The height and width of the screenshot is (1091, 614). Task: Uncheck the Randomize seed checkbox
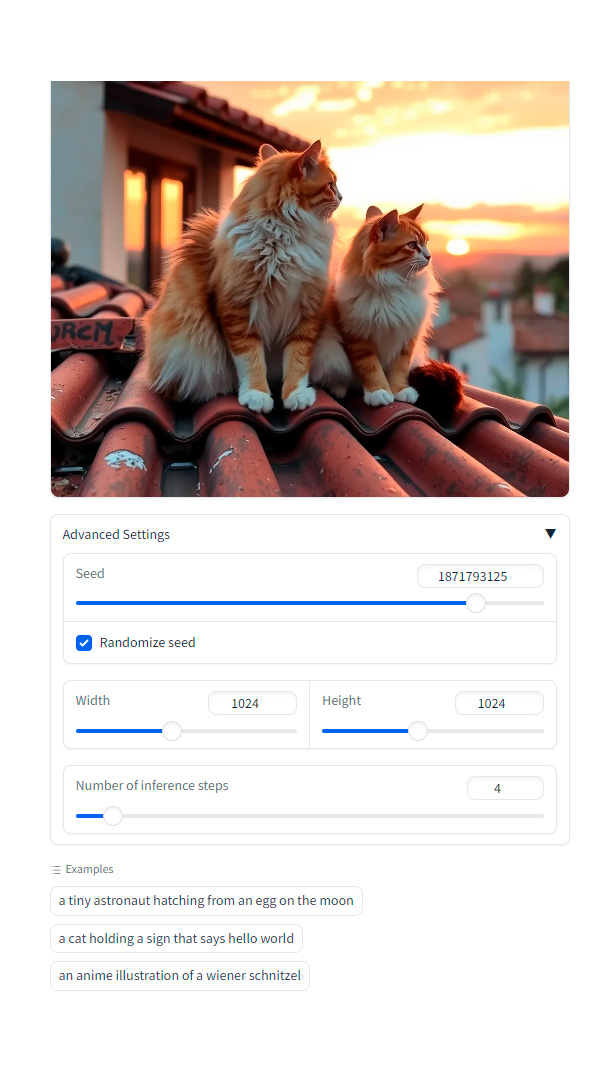point(84,643)
